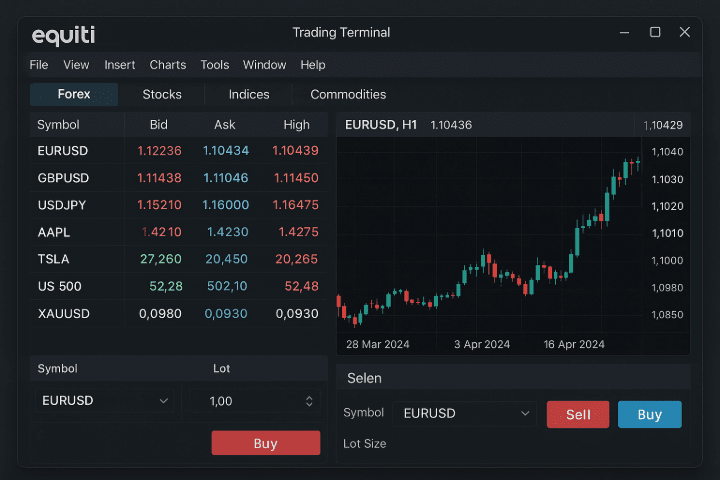
Task: Click the 1,10429 current price label
Action: pos(663,125)
